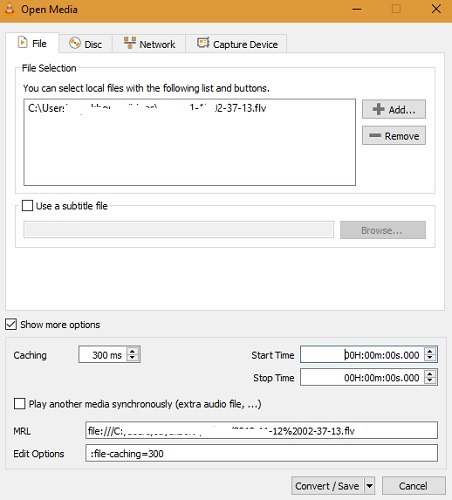The width and height of the screenshot is (452, 500).
Task: Enable Play another media synchronously checkbox
Action: click(19, 404)
